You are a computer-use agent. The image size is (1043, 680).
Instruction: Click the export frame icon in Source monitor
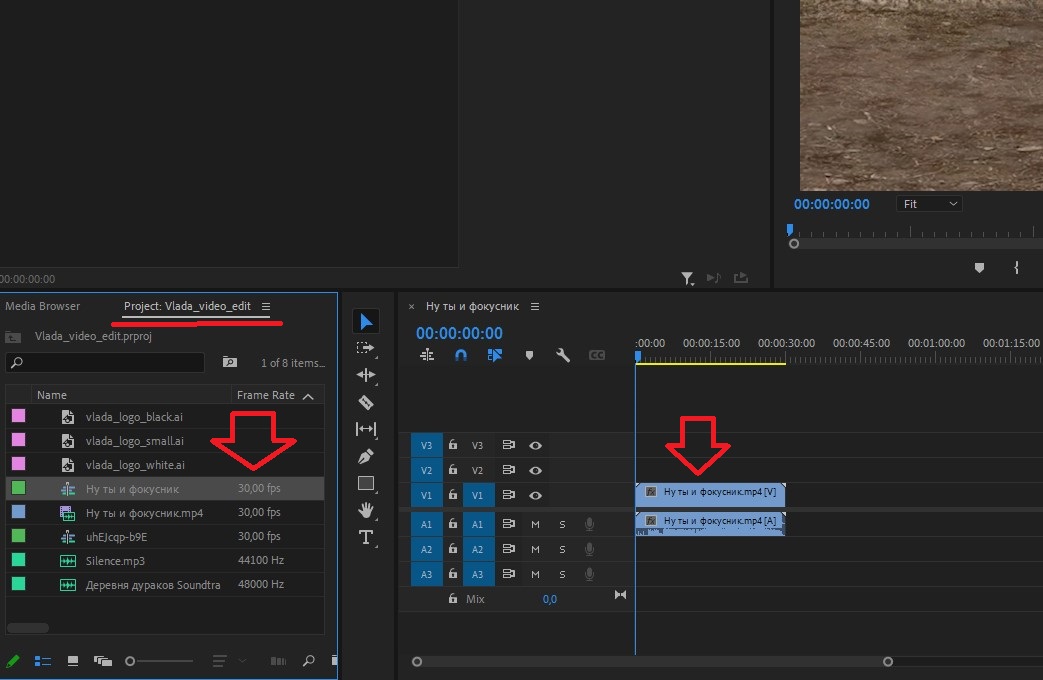tap(741, 277)
